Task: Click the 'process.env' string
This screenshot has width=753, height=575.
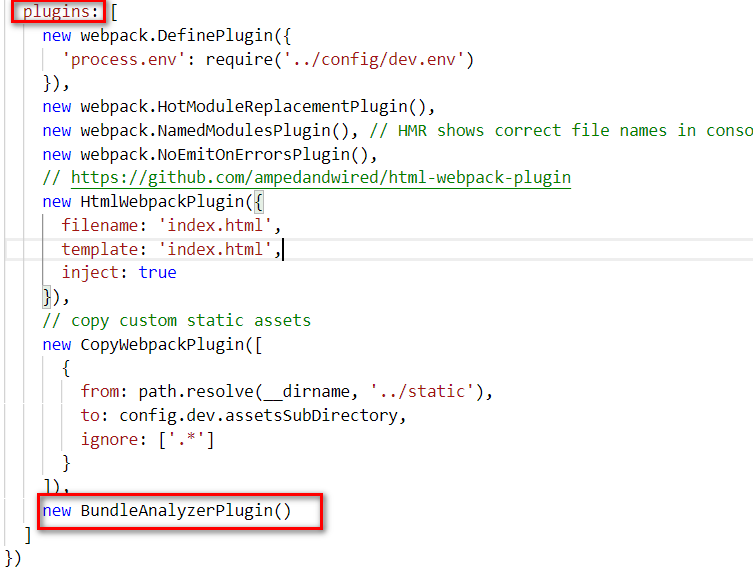Action: point(123,60)
